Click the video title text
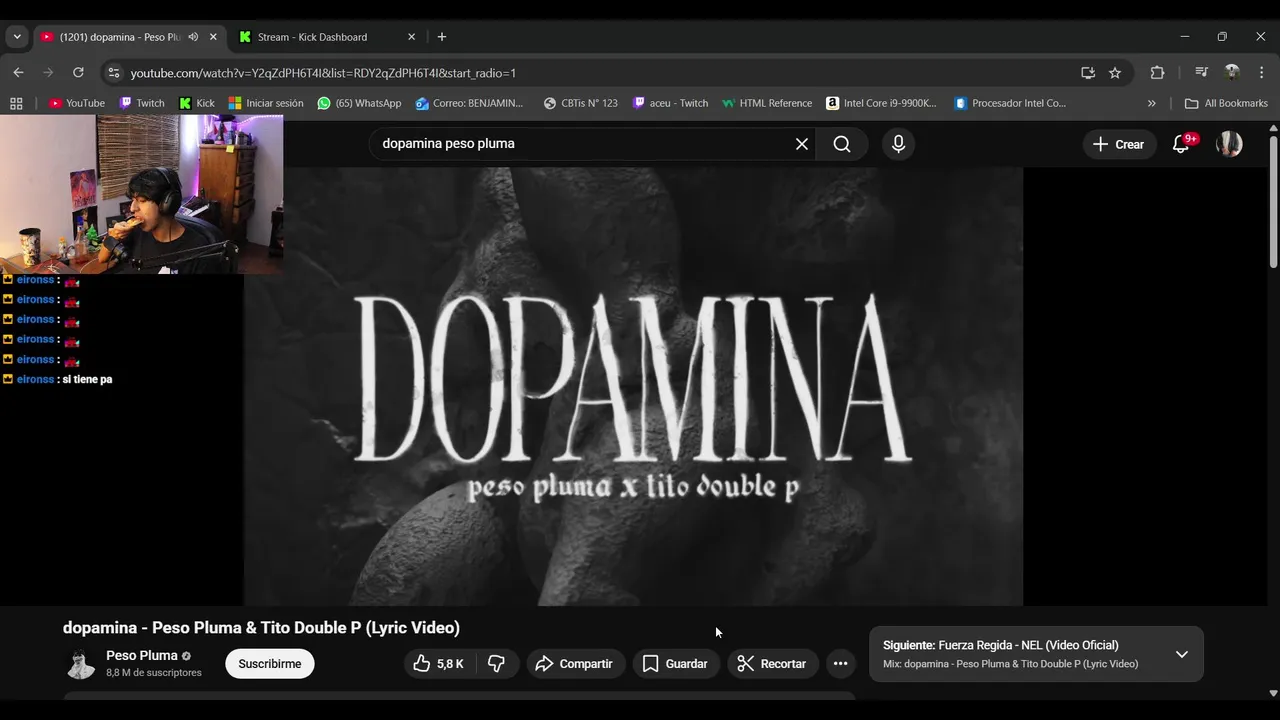Viewport: 1280px width, 720px height. pos(261,628)
